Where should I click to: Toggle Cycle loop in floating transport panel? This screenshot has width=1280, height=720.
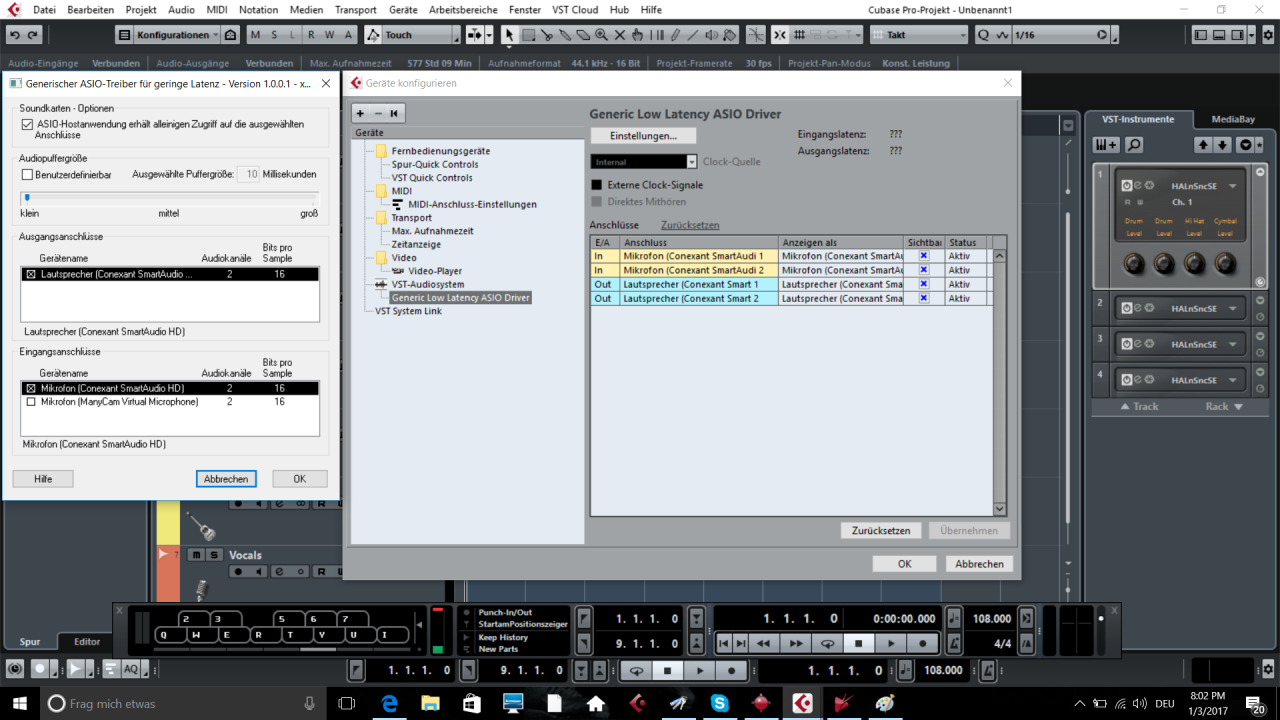point(827,643)
